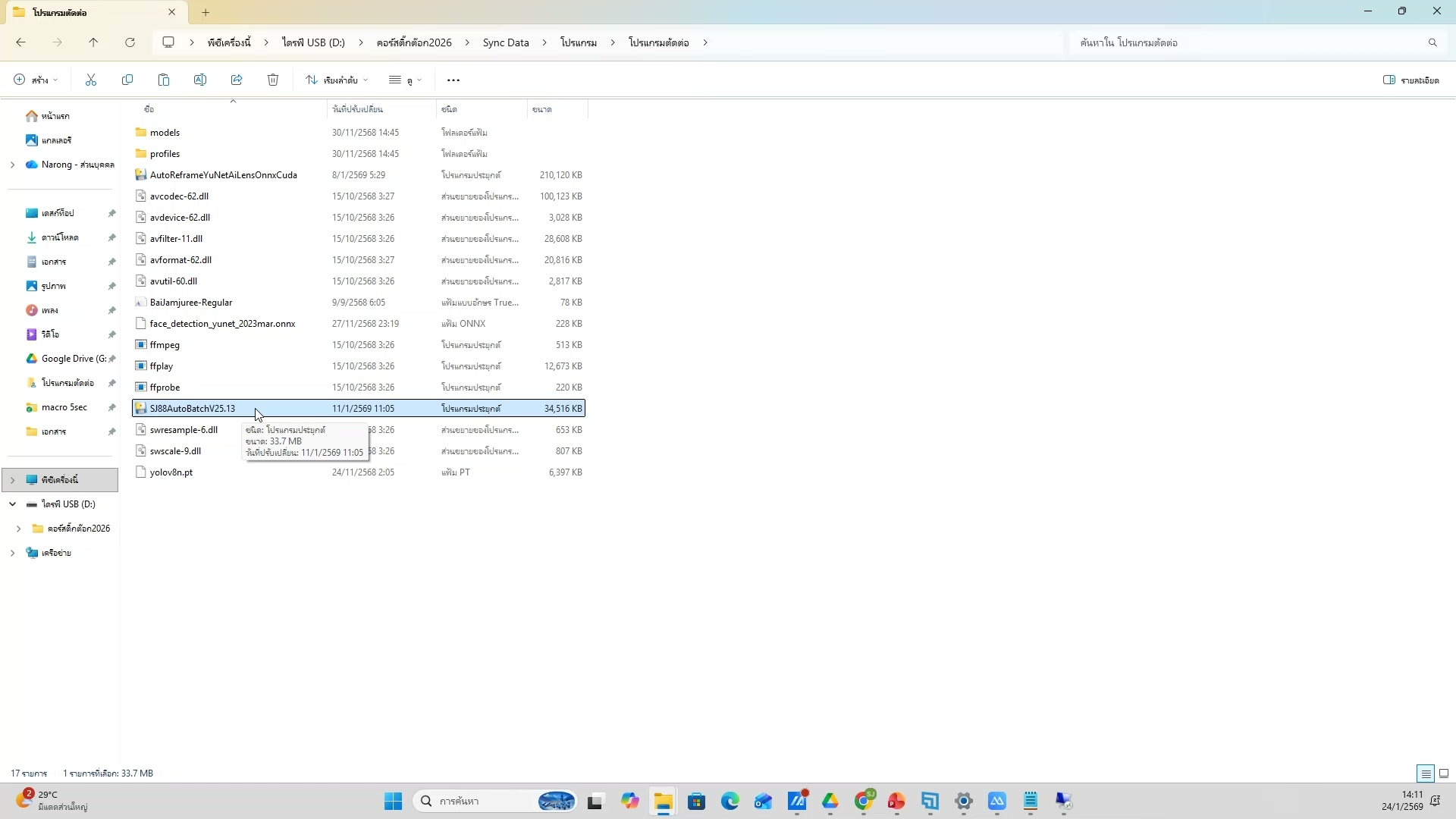This screenshot has width=1456, height=819.
Task: Open a new File Explorer tab
Action: pyautogui.click(x=206, y=12)
